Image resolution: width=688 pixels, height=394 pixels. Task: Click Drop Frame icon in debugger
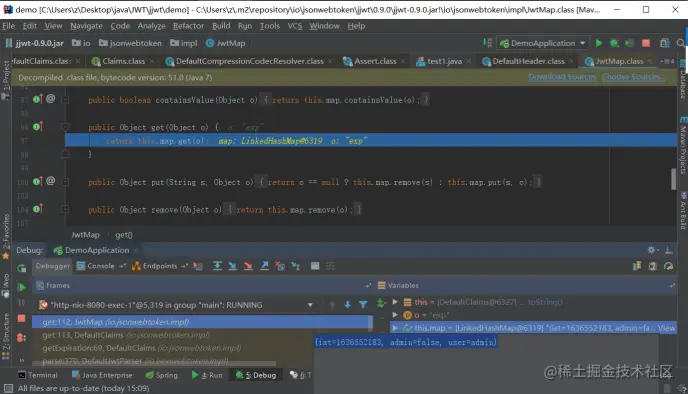point(280,266)
